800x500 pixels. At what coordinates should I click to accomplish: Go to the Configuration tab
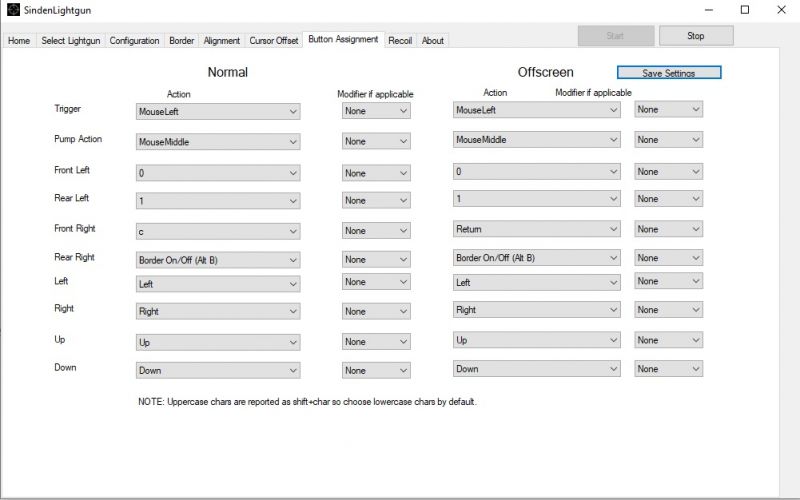134,41
